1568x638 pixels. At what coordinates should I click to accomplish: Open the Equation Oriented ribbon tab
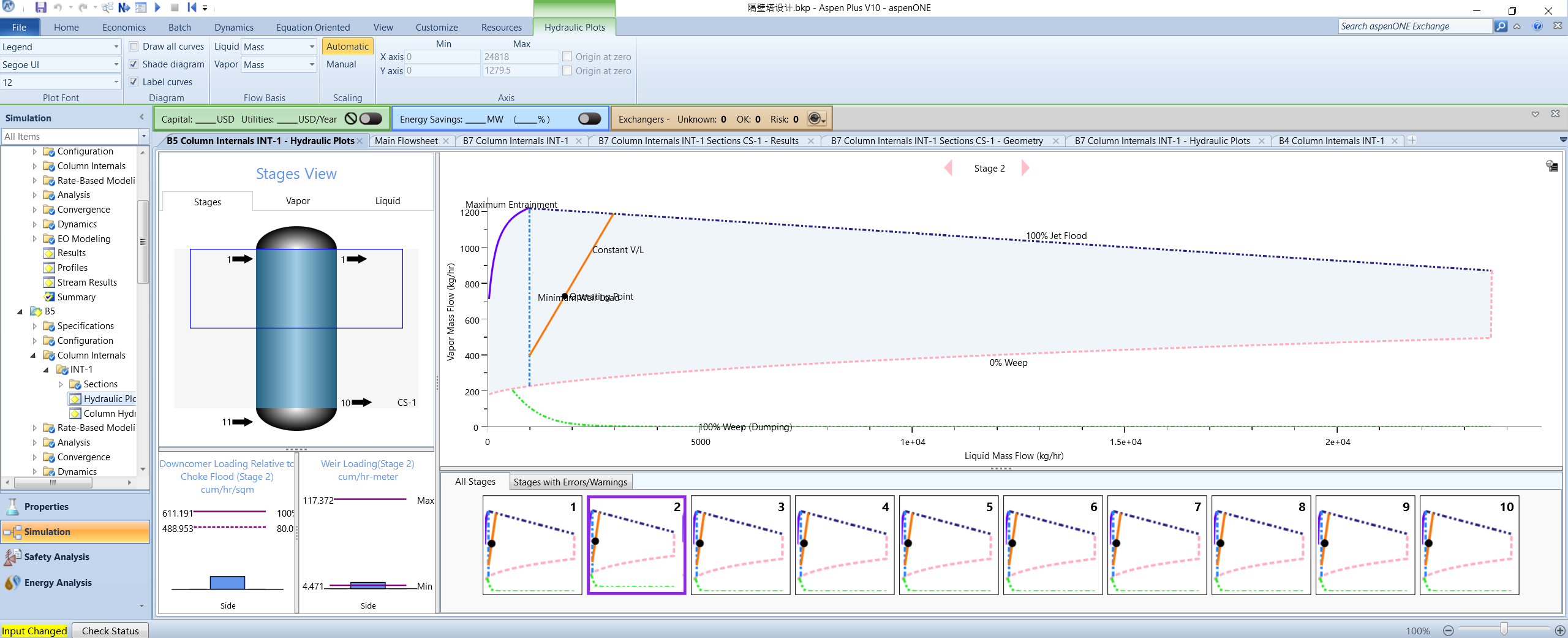tap(313, 27)
